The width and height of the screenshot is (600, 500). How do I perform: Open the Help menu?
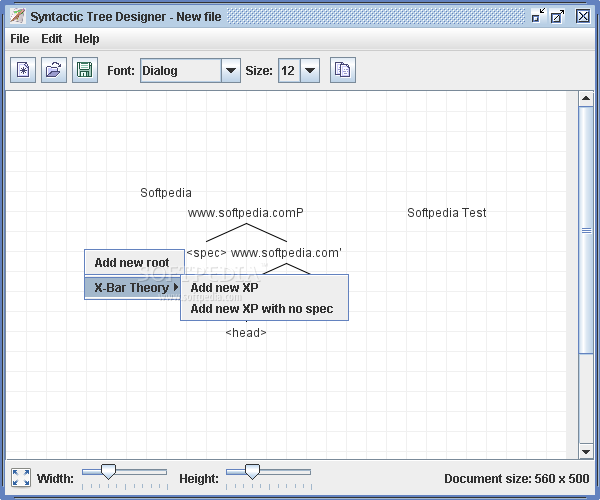click(x=87, y=39)
